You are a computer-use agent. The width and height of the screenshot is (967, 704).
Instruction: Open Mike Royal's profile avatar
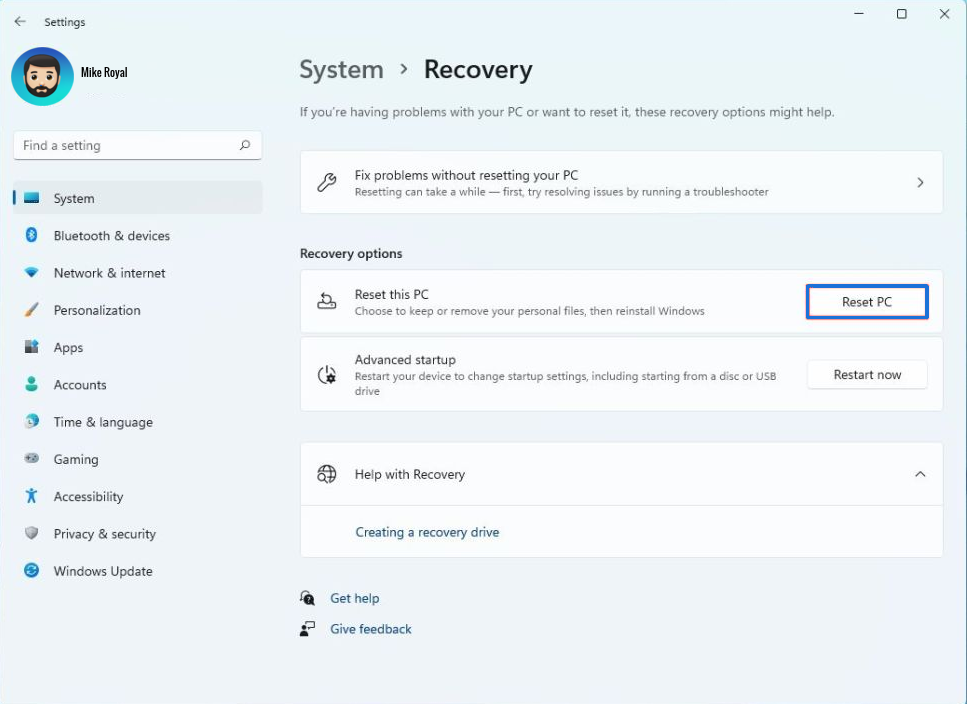42,76
